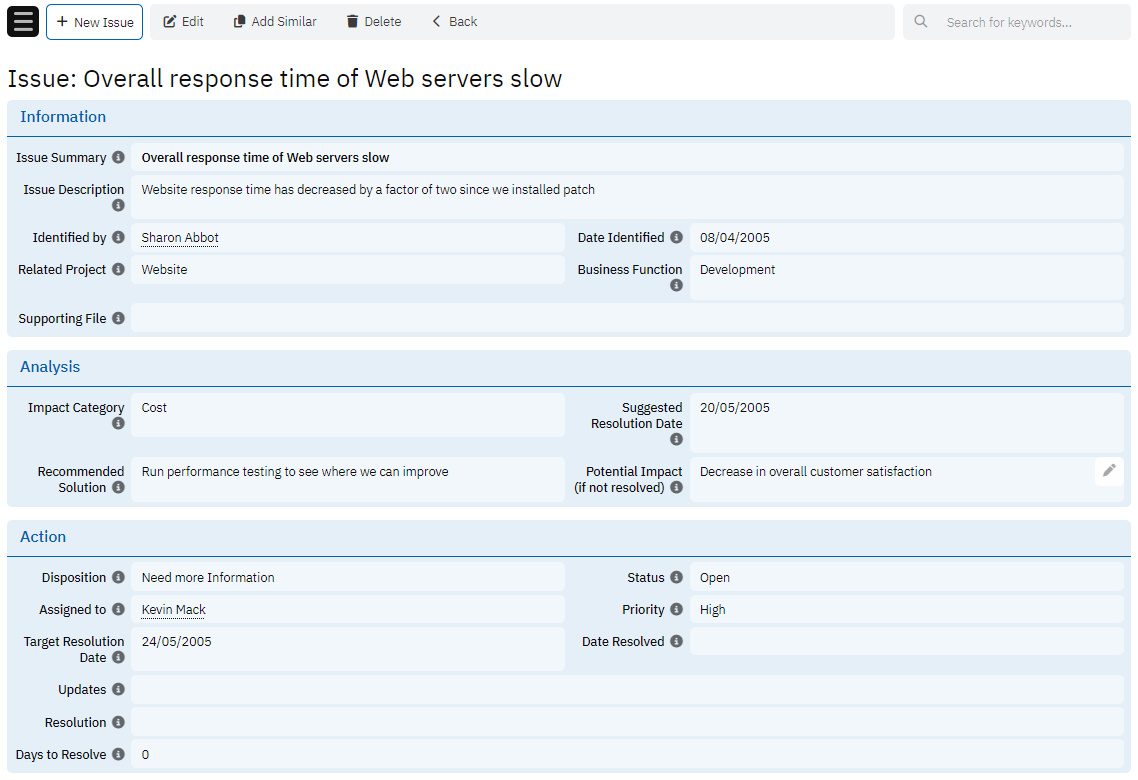Click info icon beside Days to Resolve
Viewport: 1138px width, 780px height.
(118, 755)
